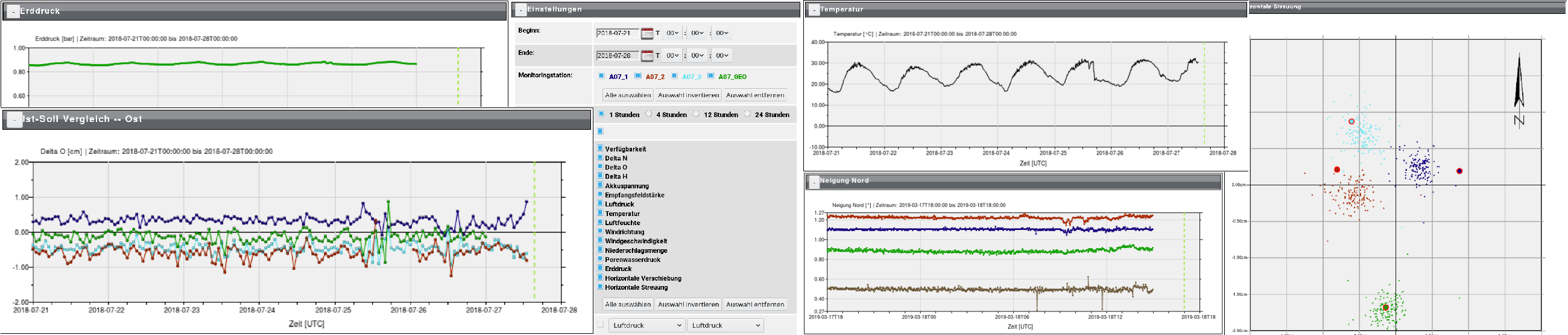This screenshot has width=1568, height=335.
Task: Click Auswahl invertieren under Monitoringstation
Action: coord(689,95)
